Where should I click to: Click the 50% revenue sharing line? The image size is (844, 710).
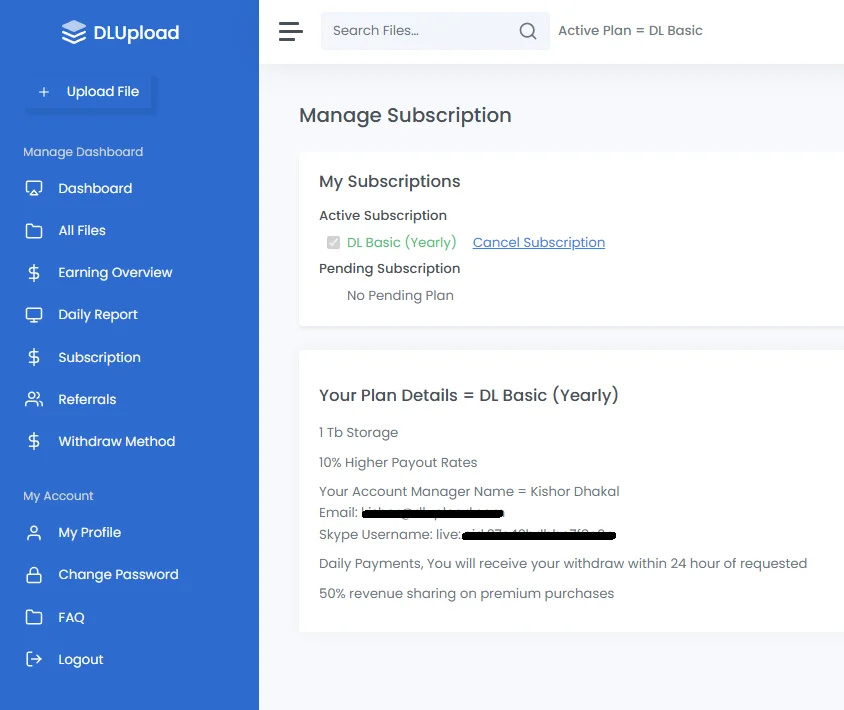coord(466,593)
